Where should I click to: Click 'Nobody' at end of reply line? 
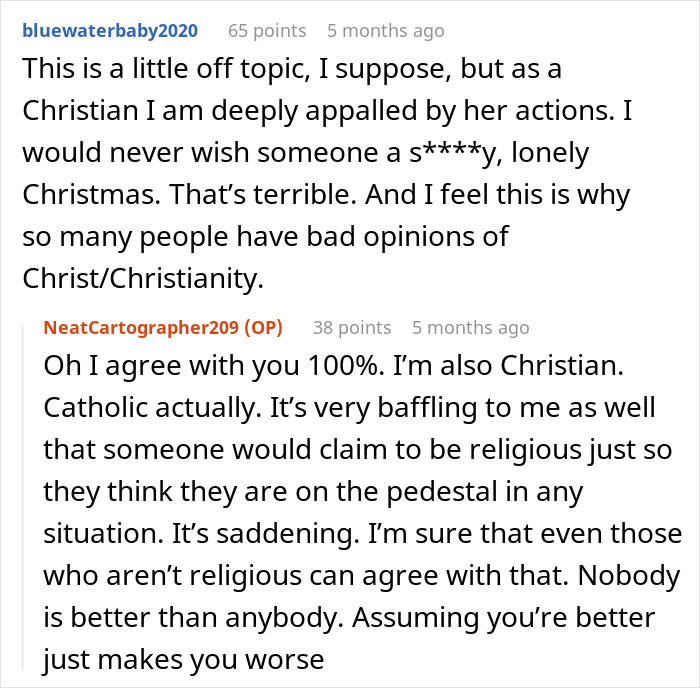coord(629,575)
